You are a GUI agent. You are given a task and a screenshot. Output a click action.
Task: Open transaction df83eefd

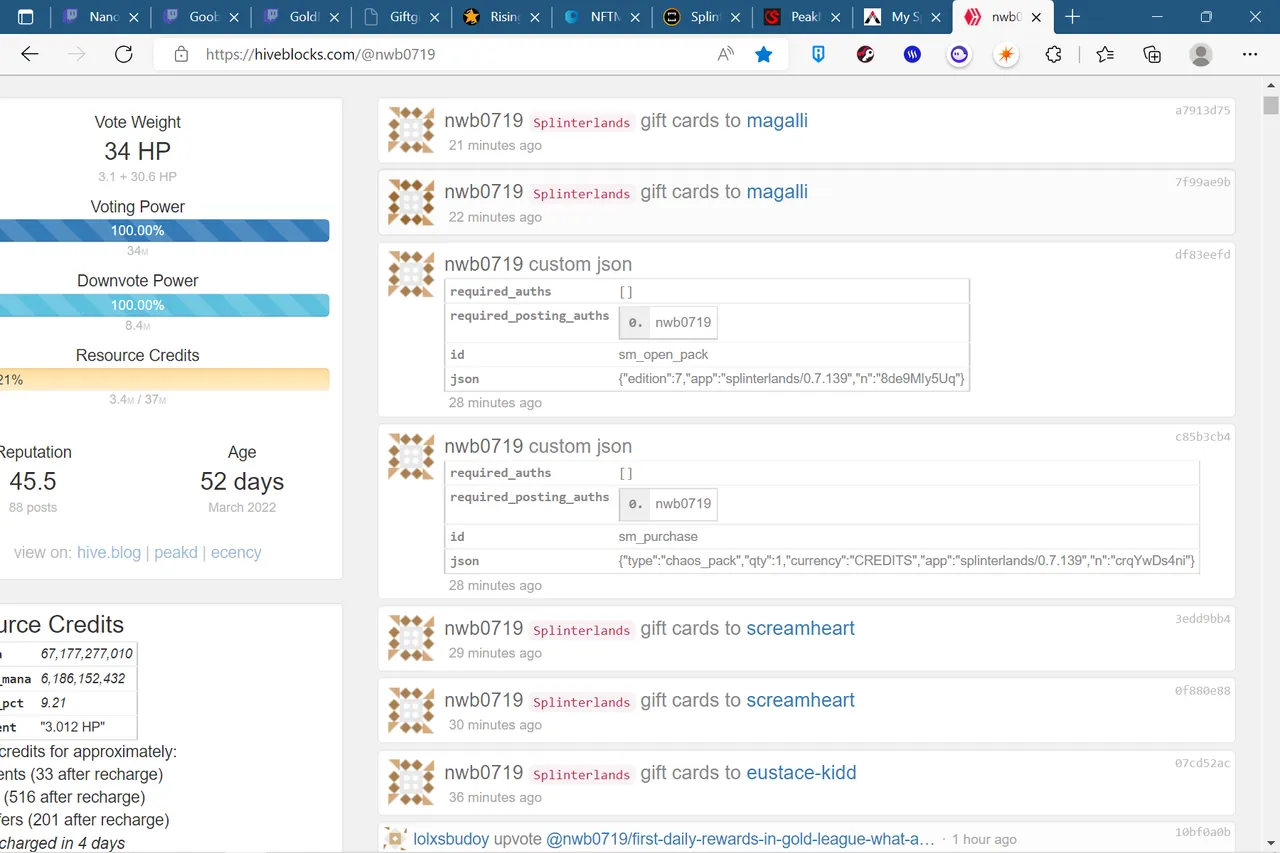pos(1203,254)
